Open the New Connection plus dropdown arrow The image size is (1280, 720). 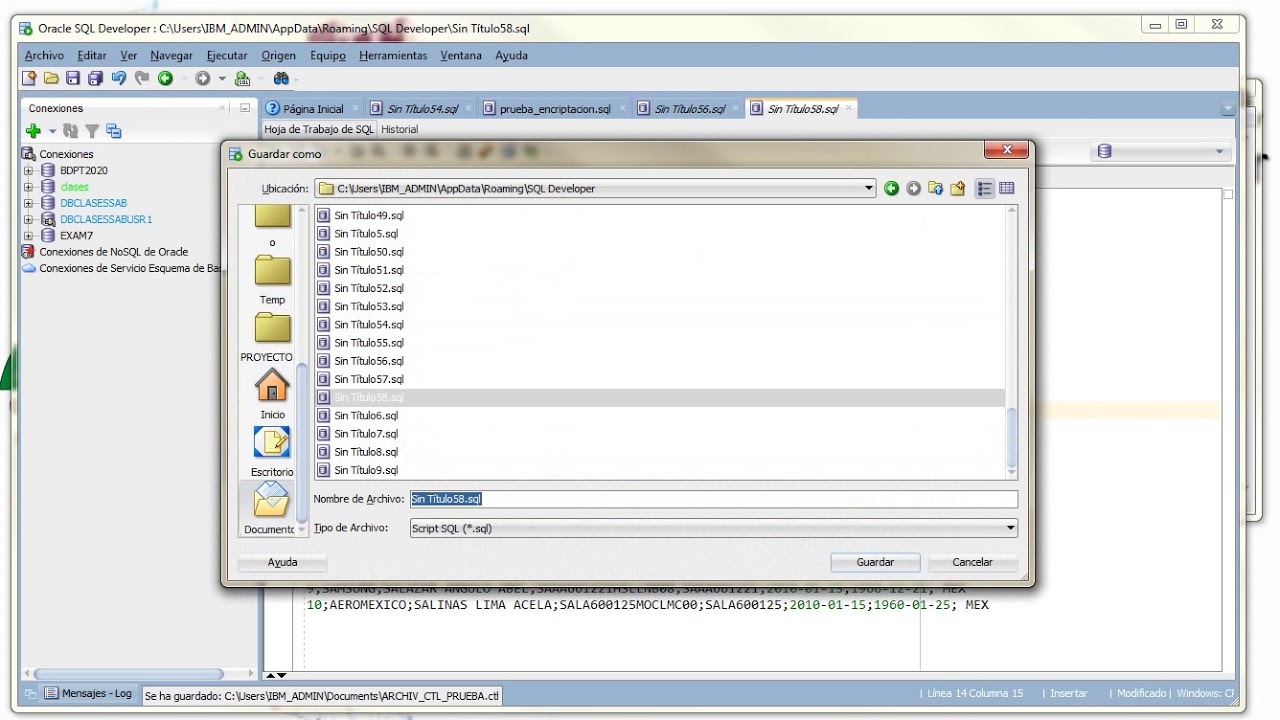tap(52, 131)
